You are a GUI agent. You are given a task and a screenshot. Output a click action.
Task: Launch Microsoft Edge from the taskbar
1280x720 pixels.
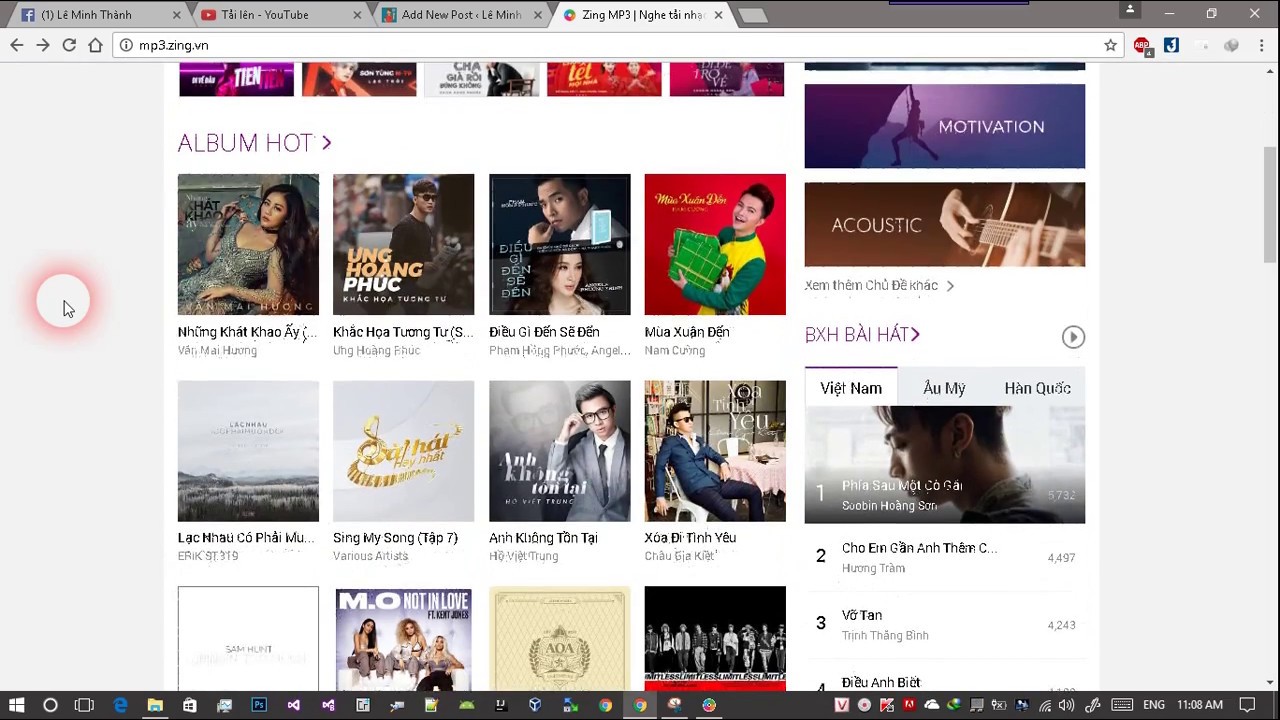(120, 705)
